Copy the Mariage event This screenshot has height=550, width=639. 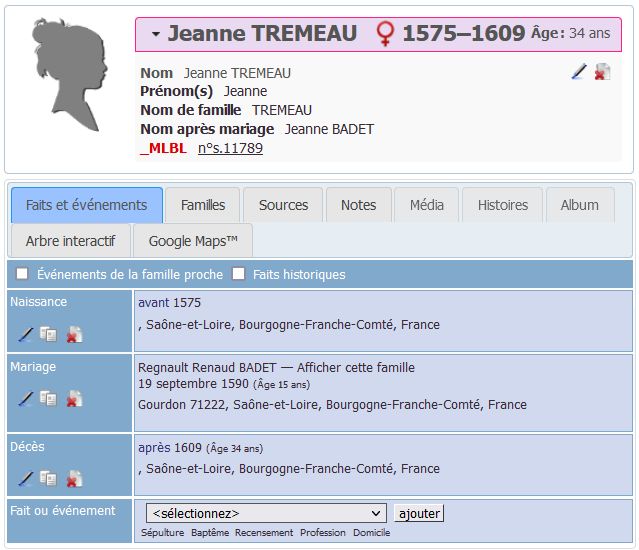pyautogui.click(x=48, y=399)
